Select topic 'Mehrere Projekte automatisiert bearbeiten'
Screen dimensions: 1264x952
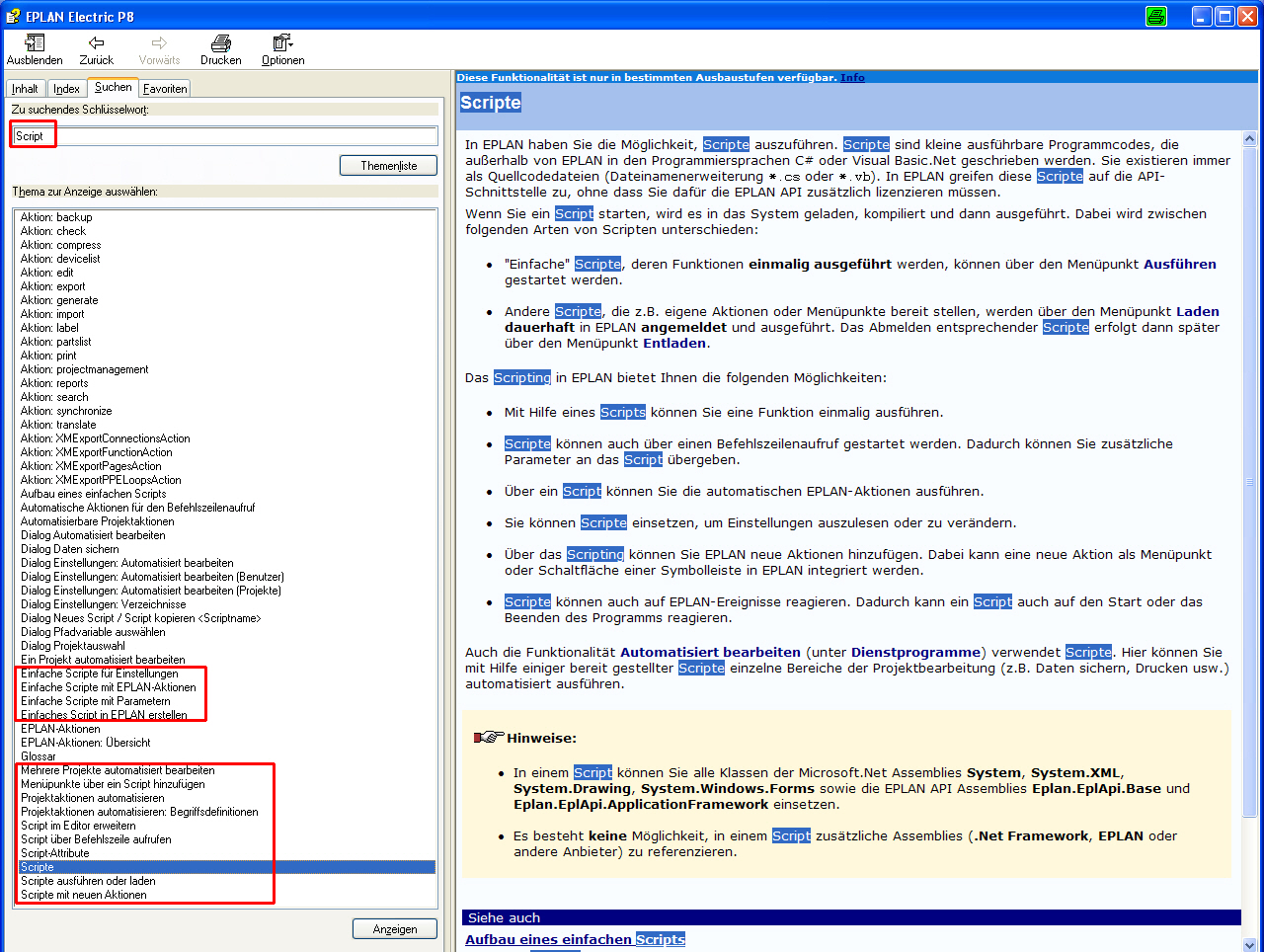click(118, 770)
